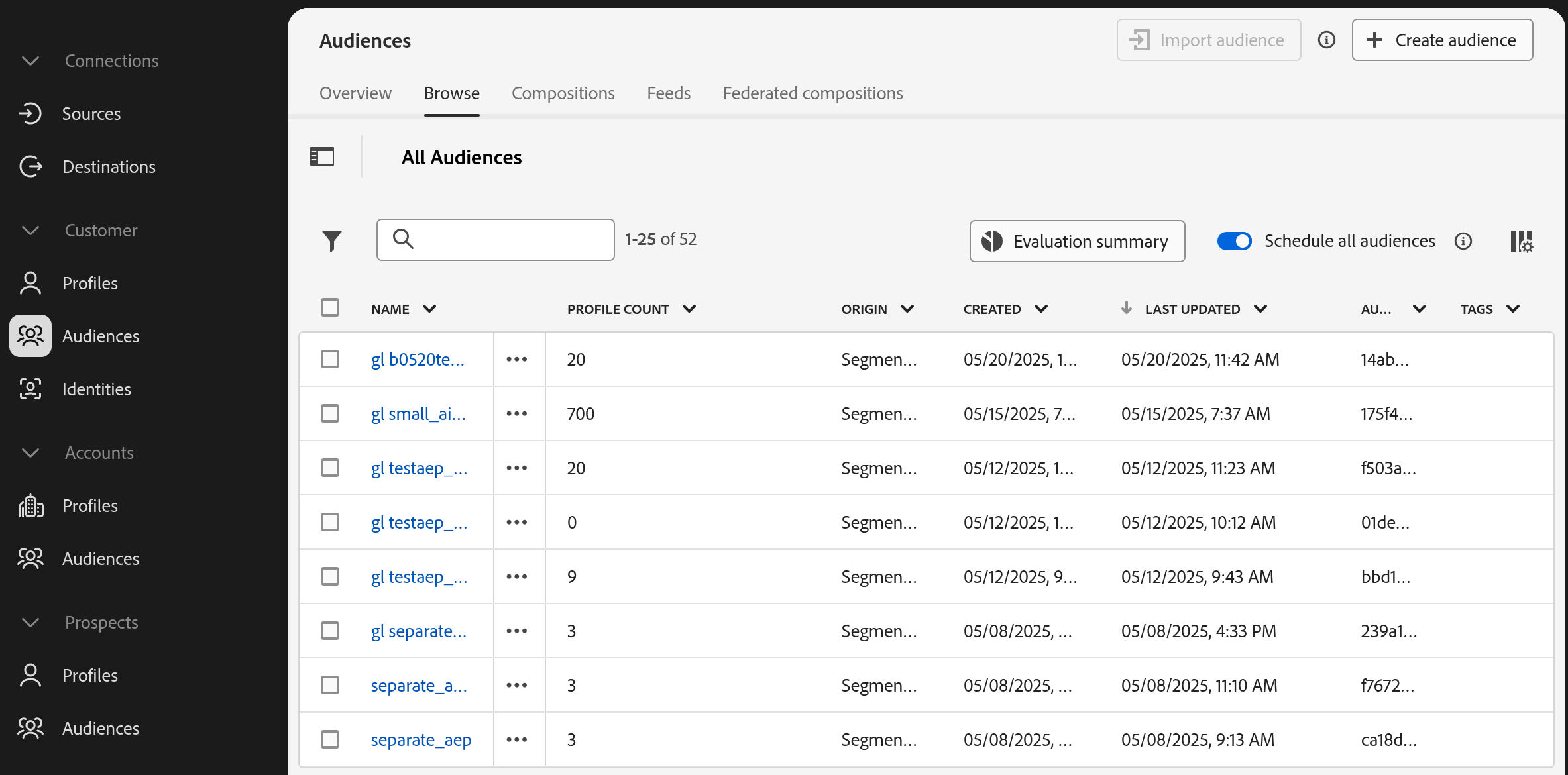Open Identities in the sidebar
1568x775 pixels.
pos(96,389)
